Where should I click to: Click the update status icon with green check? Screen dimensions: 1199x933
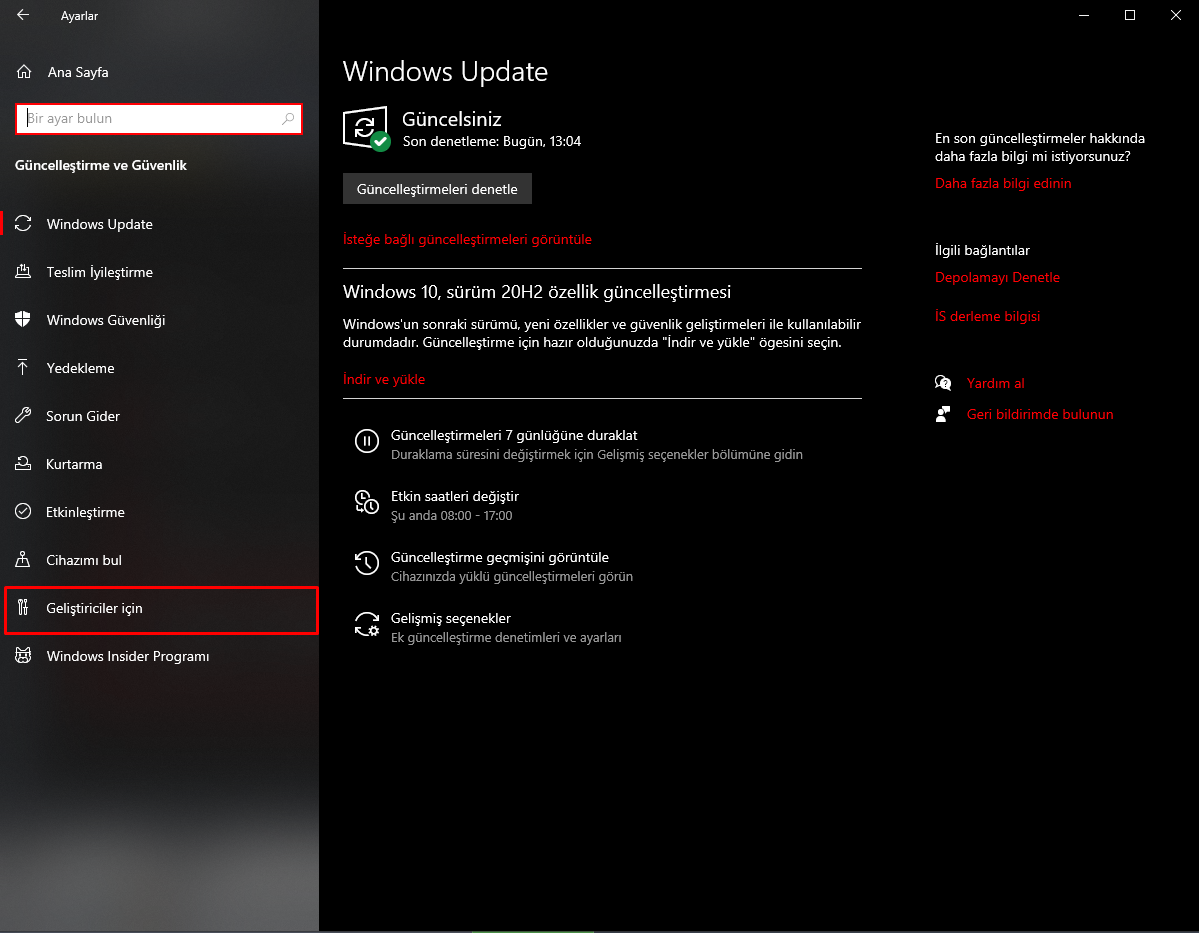(x=366, y=128)
